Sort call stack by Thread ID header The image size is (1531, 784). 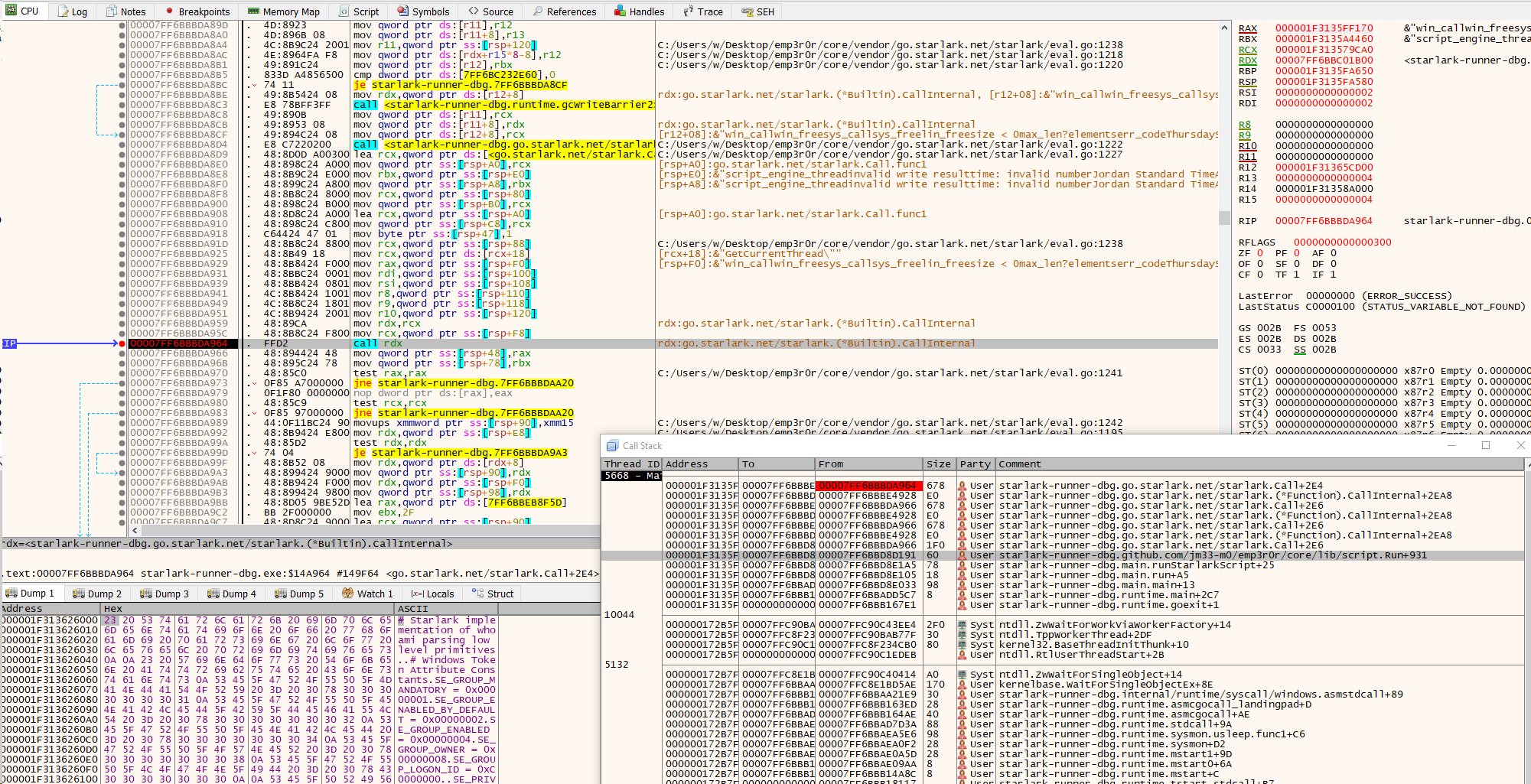pyautogui.click(x=632, y=464)
